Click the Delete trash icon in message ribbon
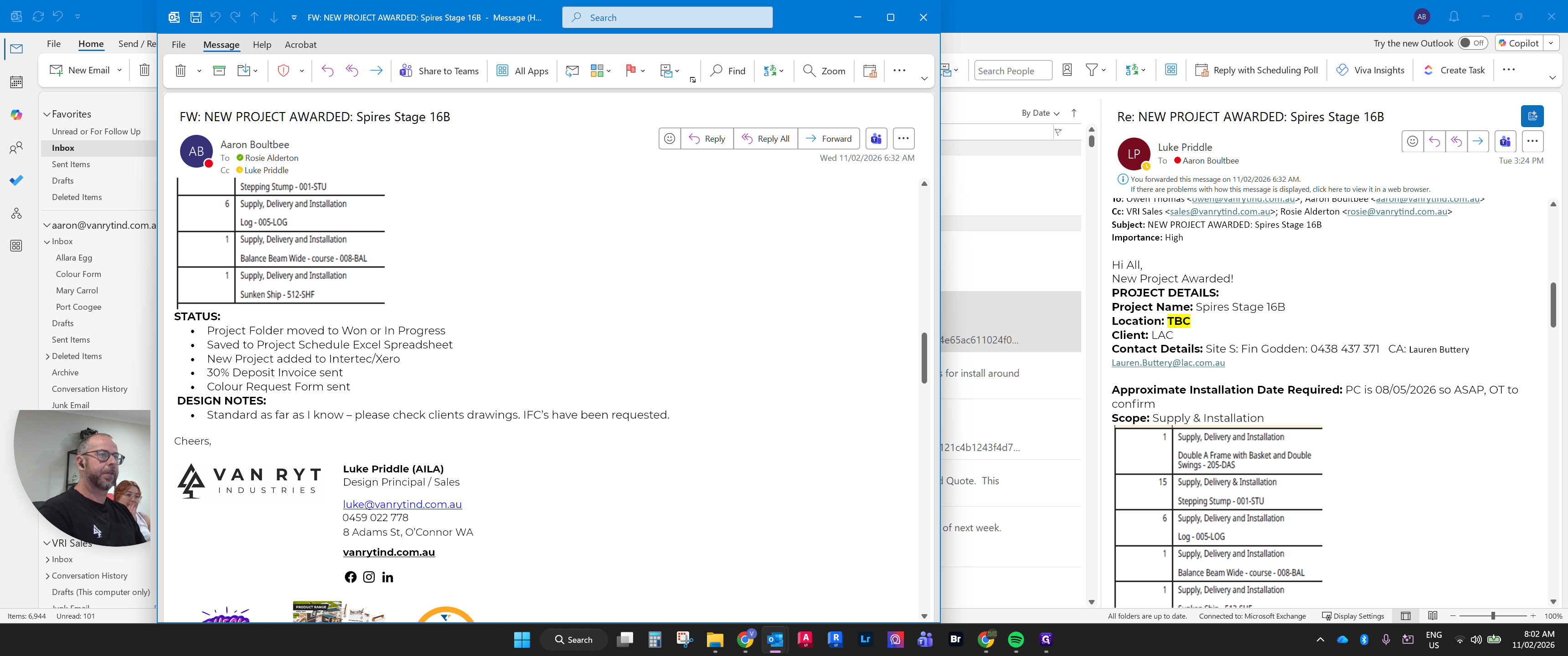 coord(180,71)
